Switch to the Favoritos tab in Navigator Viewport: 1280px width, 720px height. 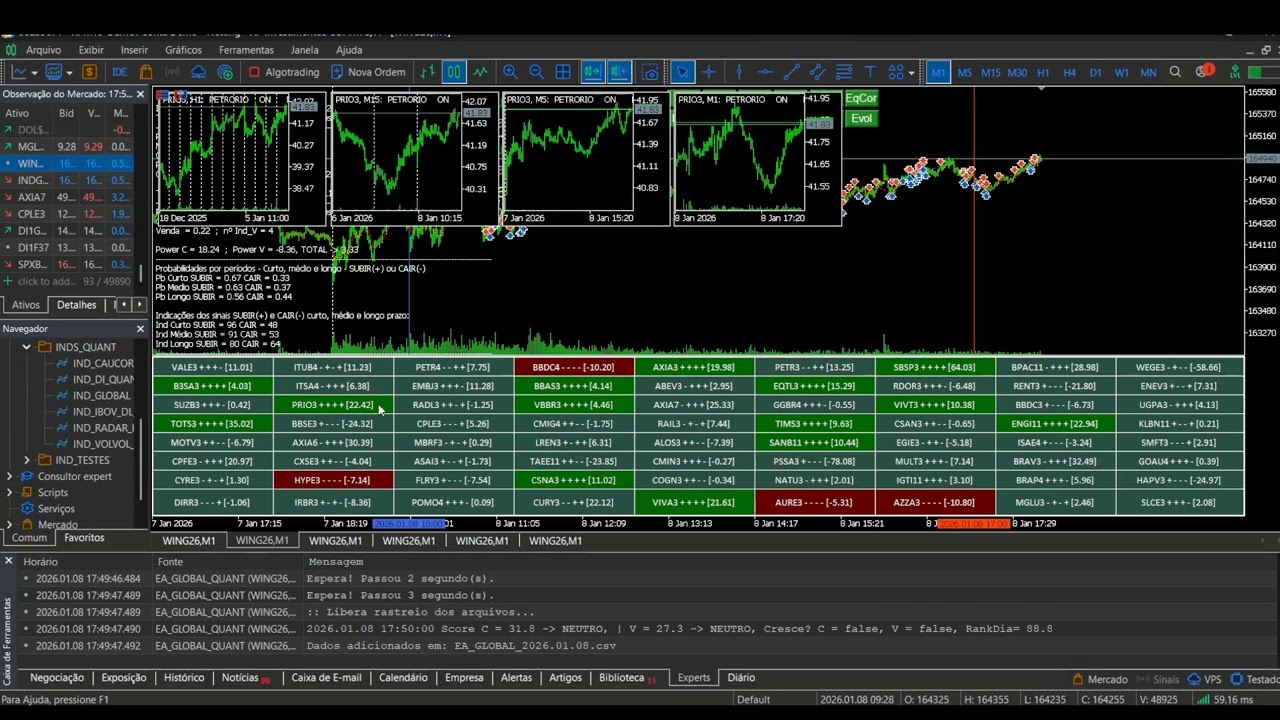click(84, 538)
